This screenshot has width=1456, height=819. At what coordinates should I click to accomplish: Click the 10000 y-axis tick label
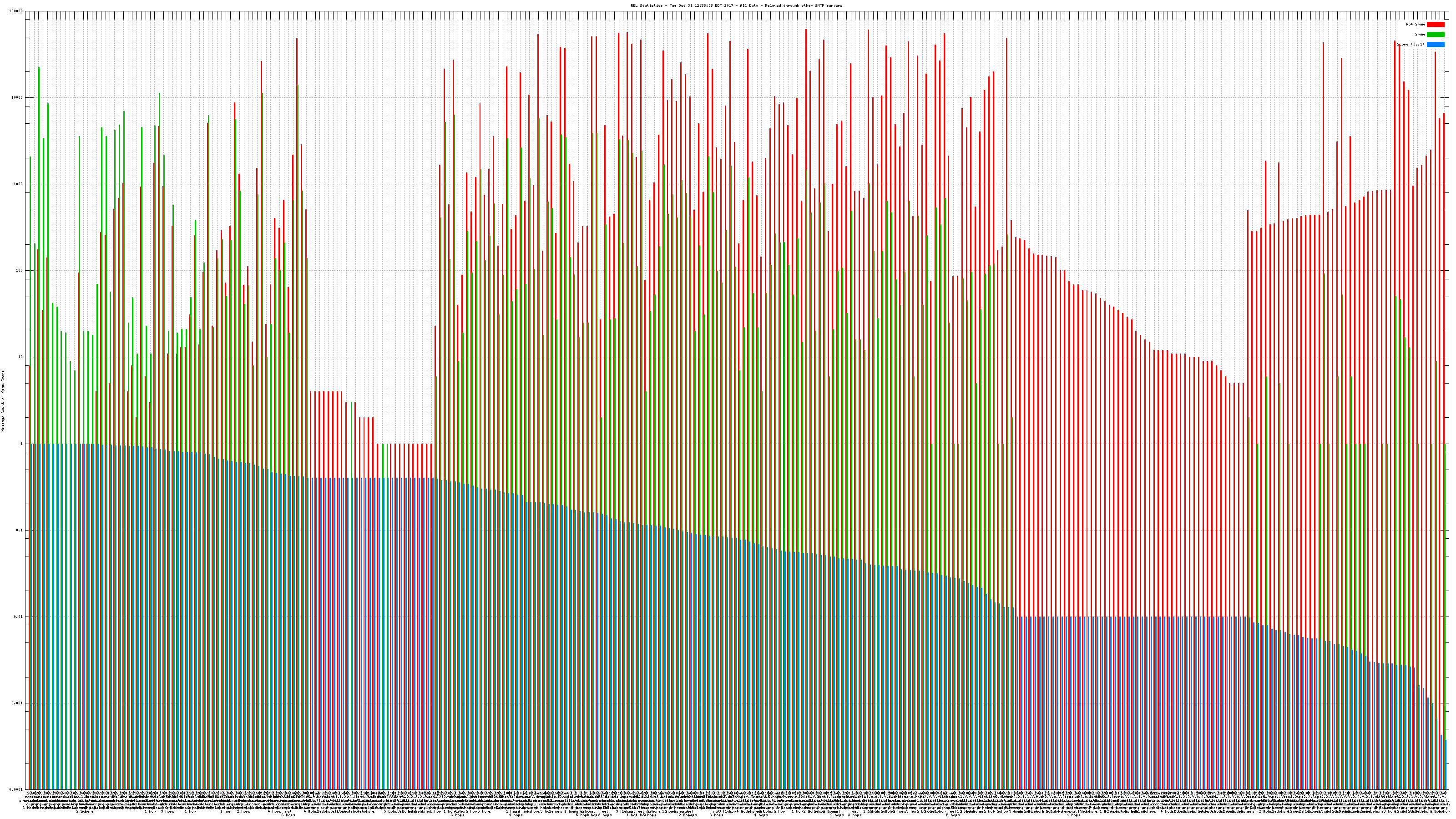[18, 98]
